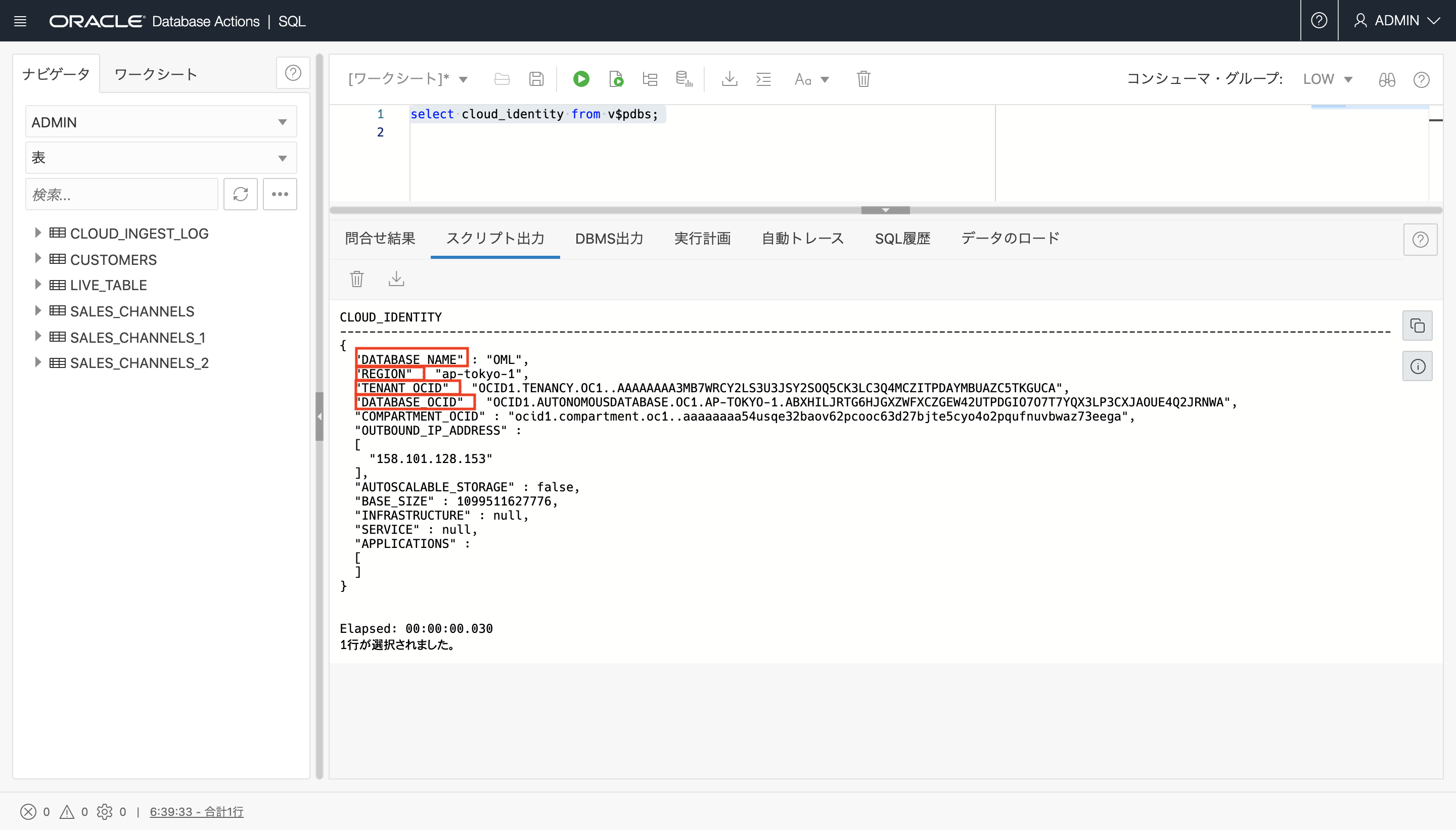Switch to the 問合せ結果 tab
Image resolution: width=1456 pixels, height=830 pixels.
[380, 238]
